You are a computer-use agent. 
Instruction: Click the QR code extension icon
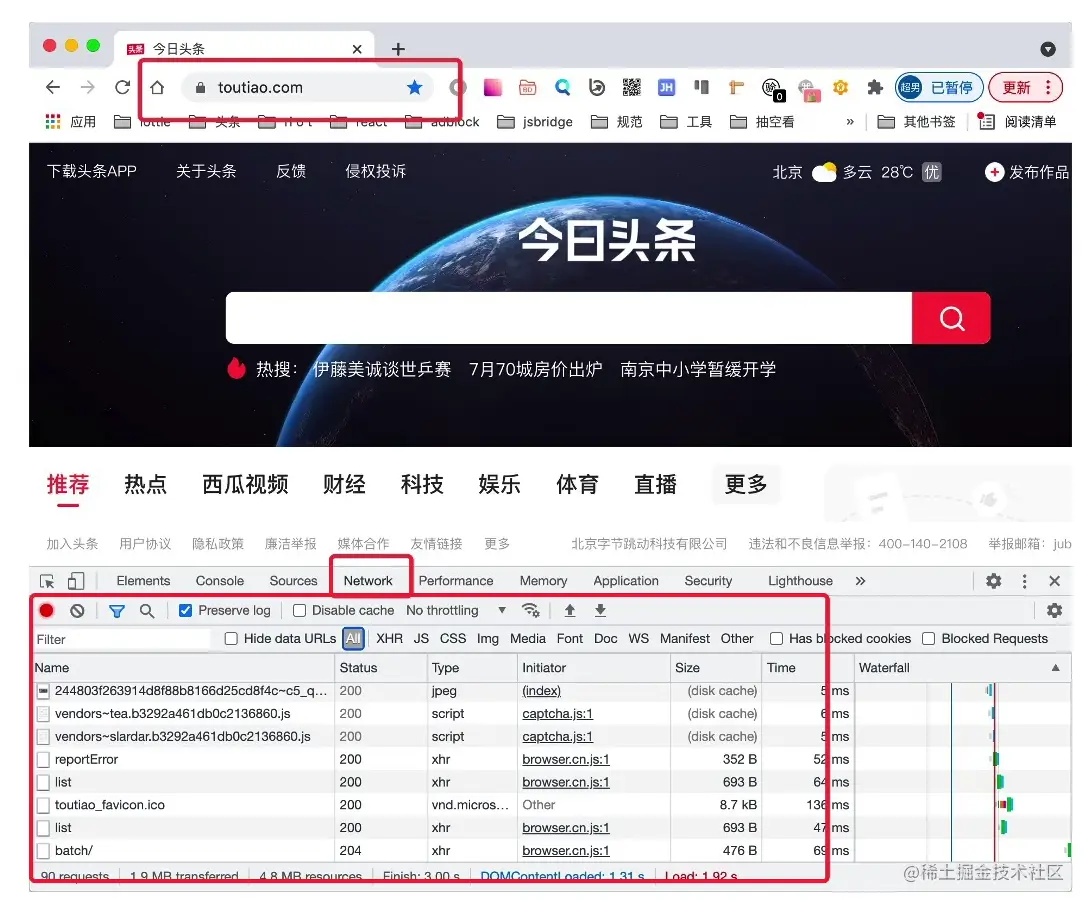[631, 87]
